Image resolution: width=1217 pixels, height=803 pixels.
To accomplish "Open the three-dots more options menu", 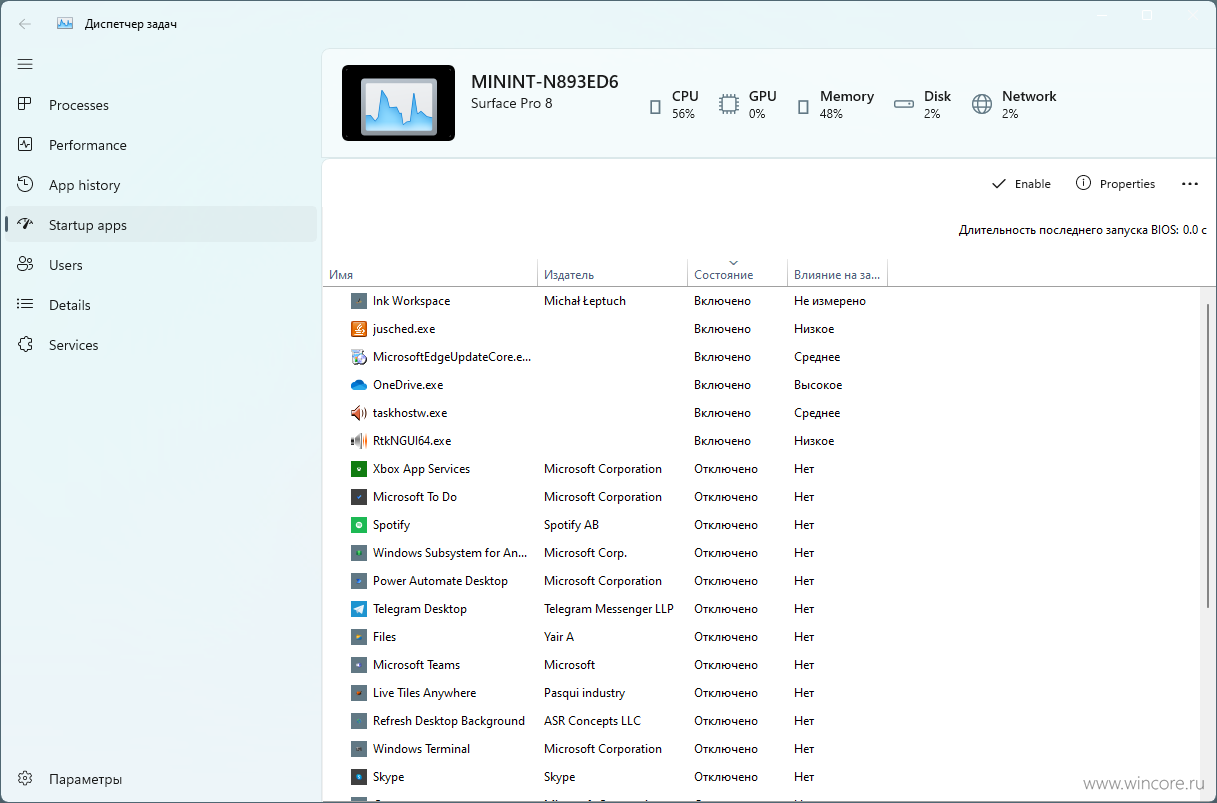I will [1189, 184].
